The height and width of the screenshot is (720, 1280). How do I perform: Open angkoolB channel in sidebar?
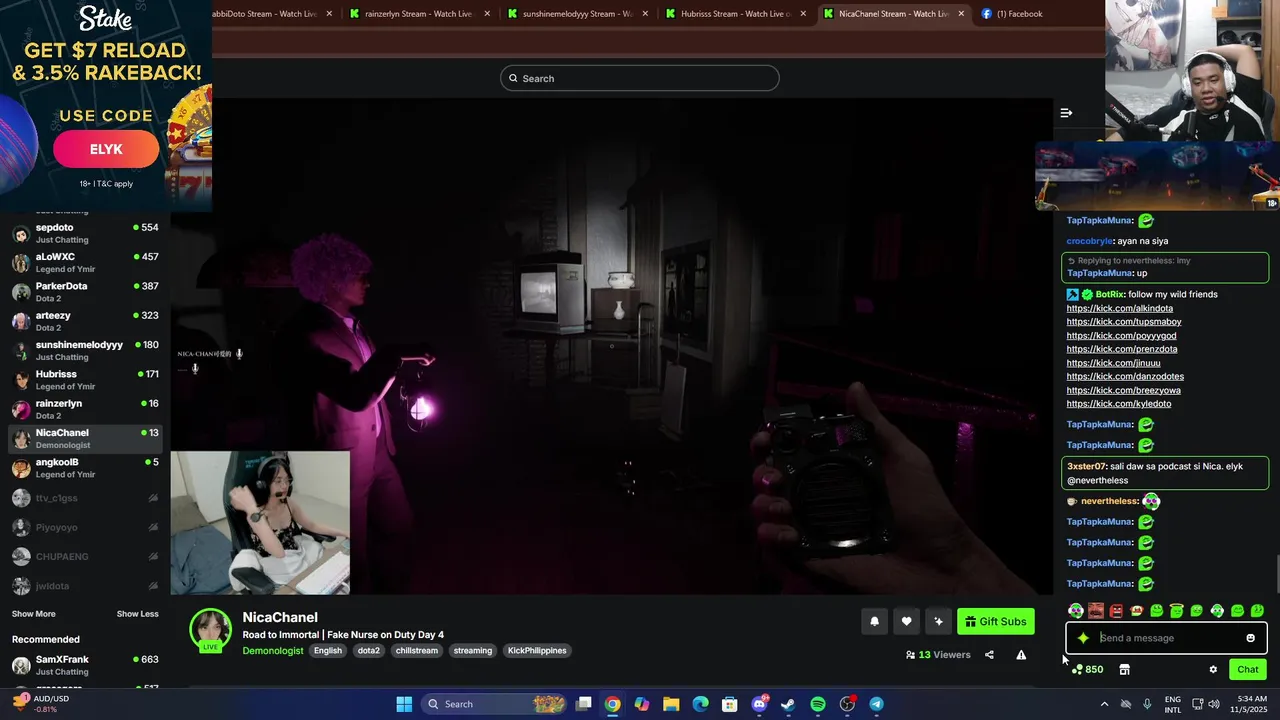pyautogui.click(x=85, y=468)
